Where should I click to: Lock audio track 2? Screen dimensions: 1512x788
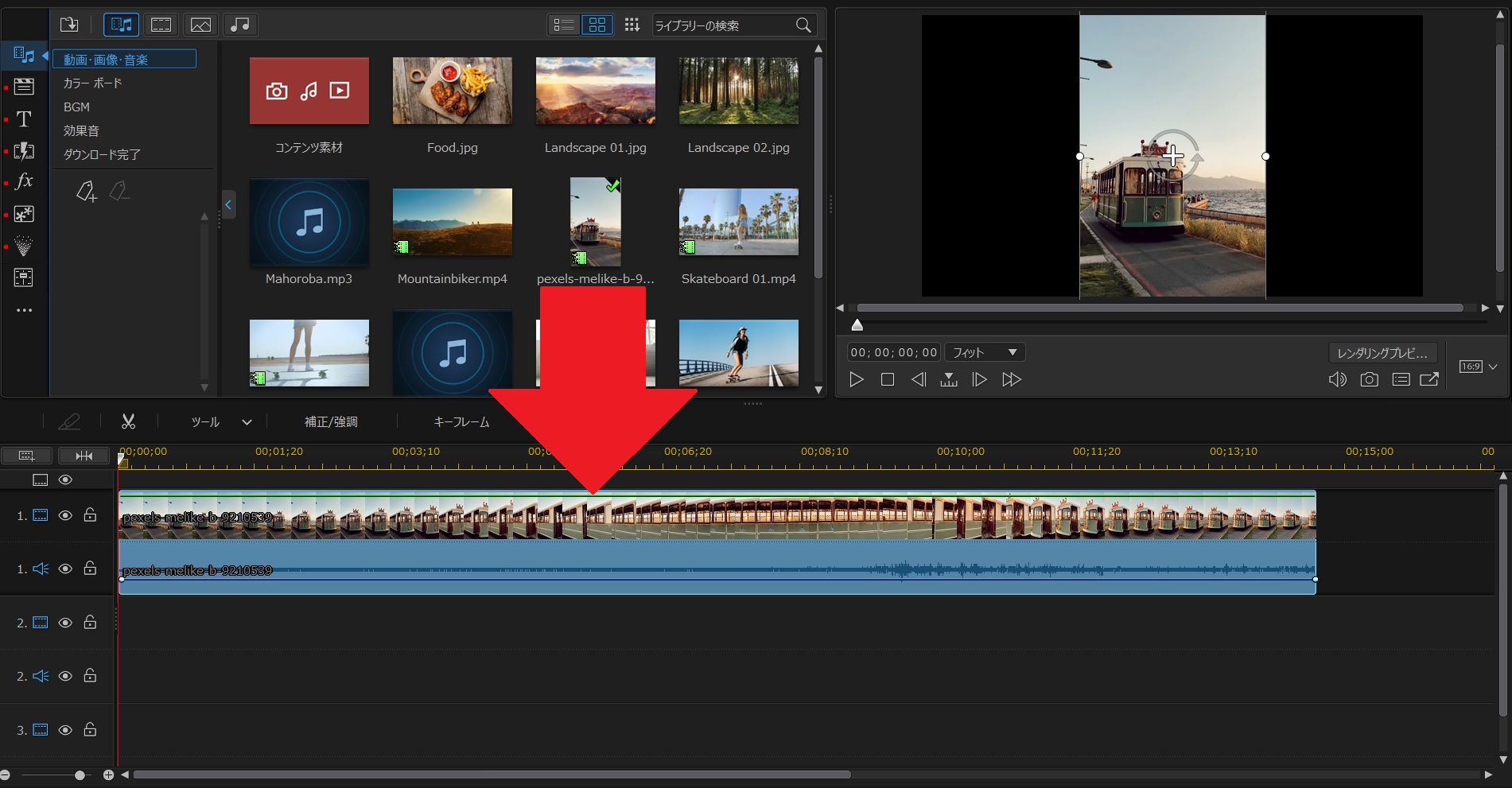coord(90,675)
